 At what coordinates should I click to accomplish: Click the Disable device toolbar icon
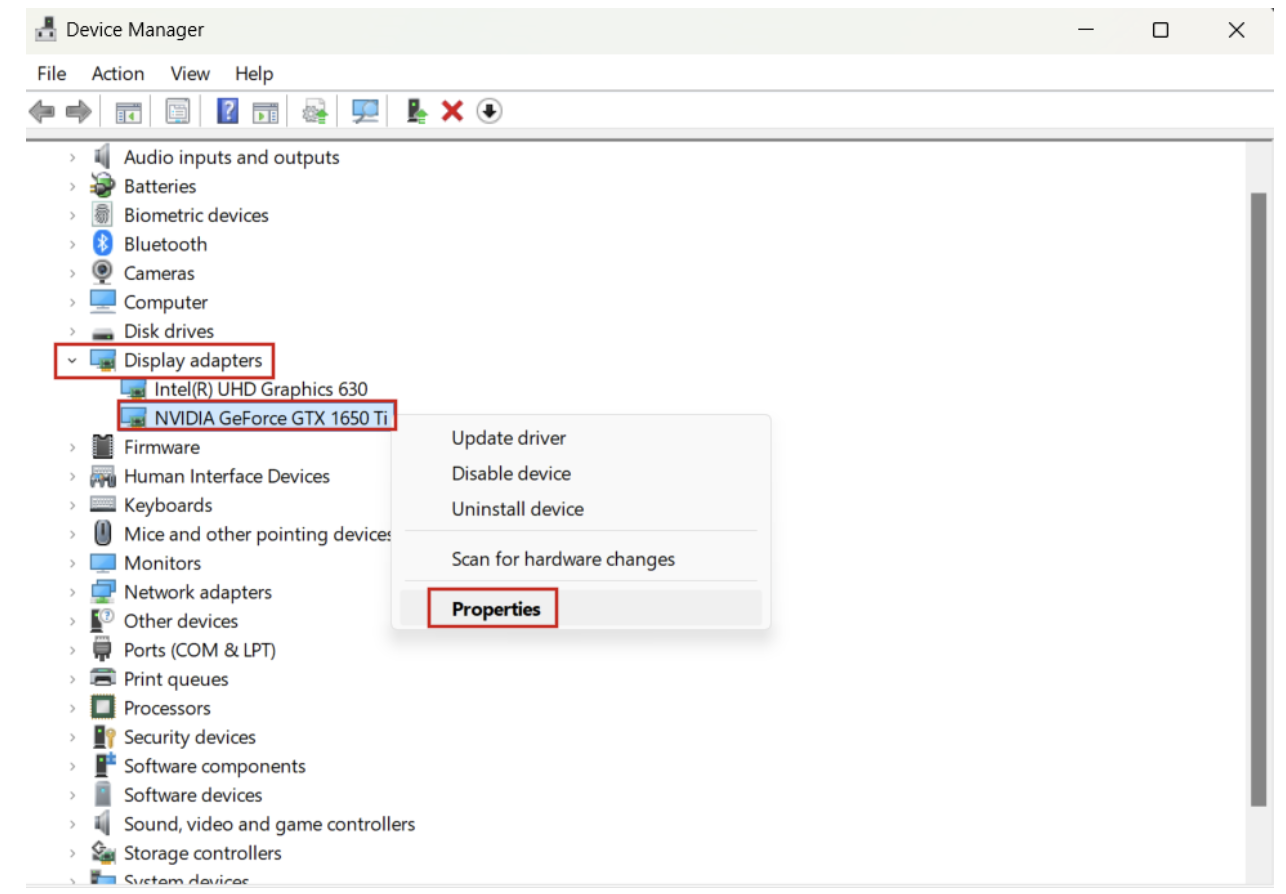tap(489, 112)
